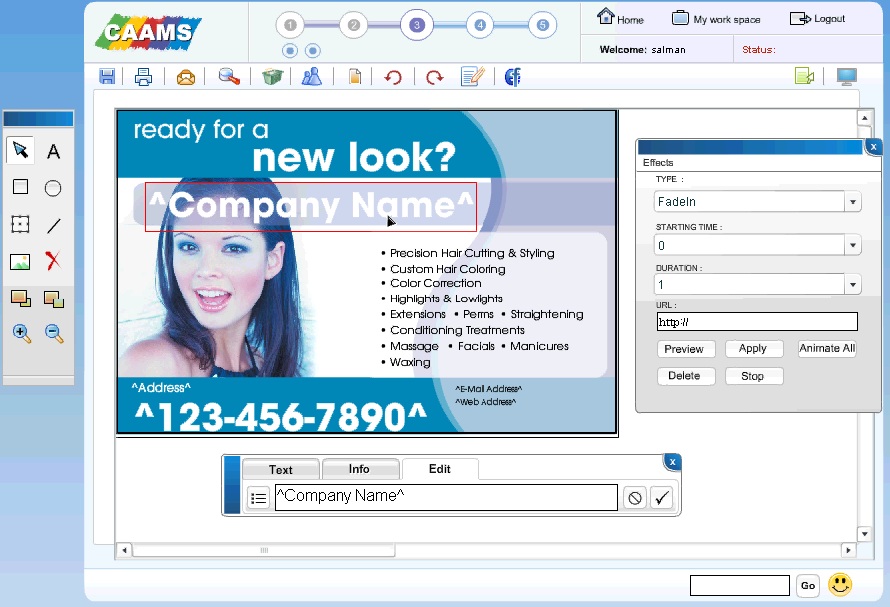Click the Print icon in toolbar
Viewport: 890px width, 607px height.
coord(143,77)
